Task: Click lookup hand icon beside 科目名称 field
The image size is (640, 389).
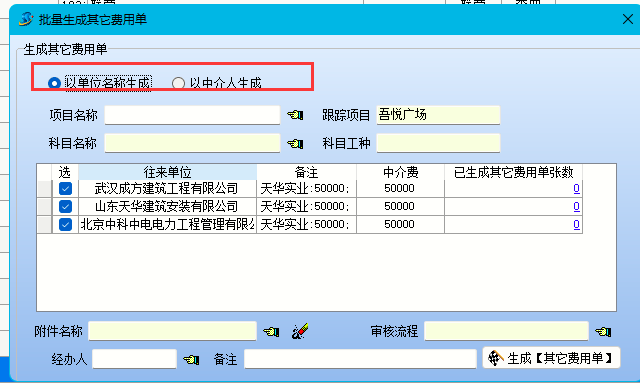Action: (x=295, y=144)
